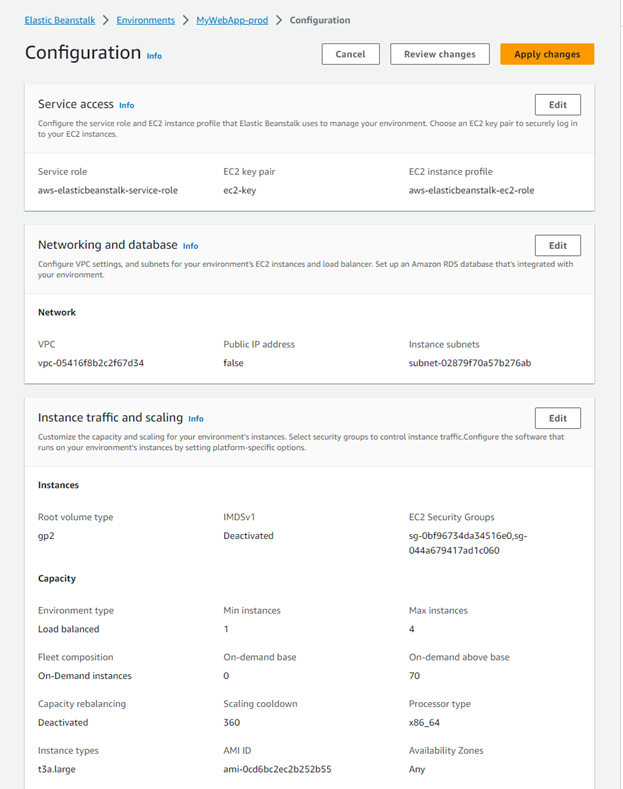Open Info link beside Instance traffic and scaling
Image resolution: width=623 pixels, height=789 pixels.
(196, 419)
